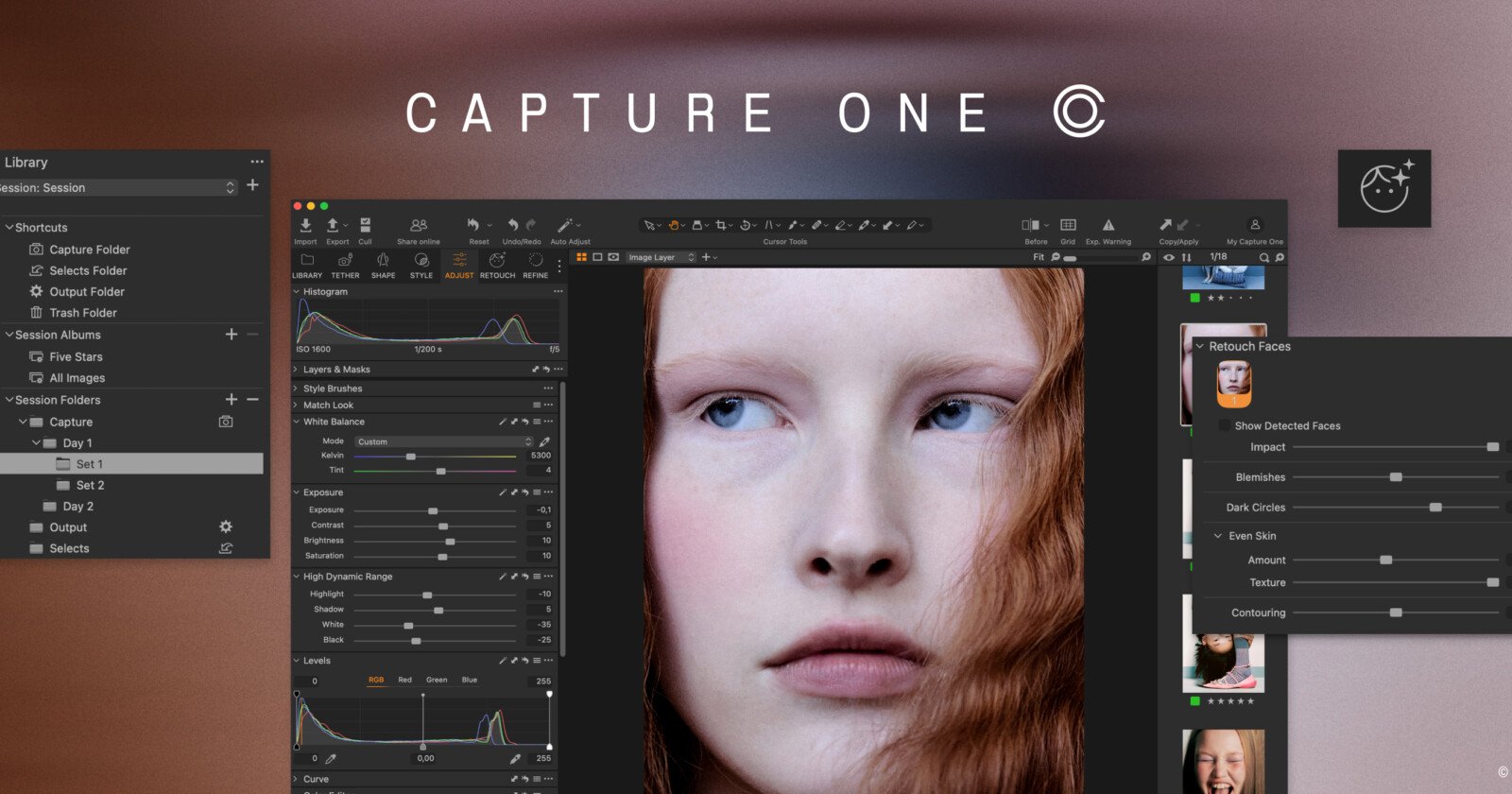Select the Pan hand cursor tool
Viewport: 1512px width, 794px height.
point(675,225)
